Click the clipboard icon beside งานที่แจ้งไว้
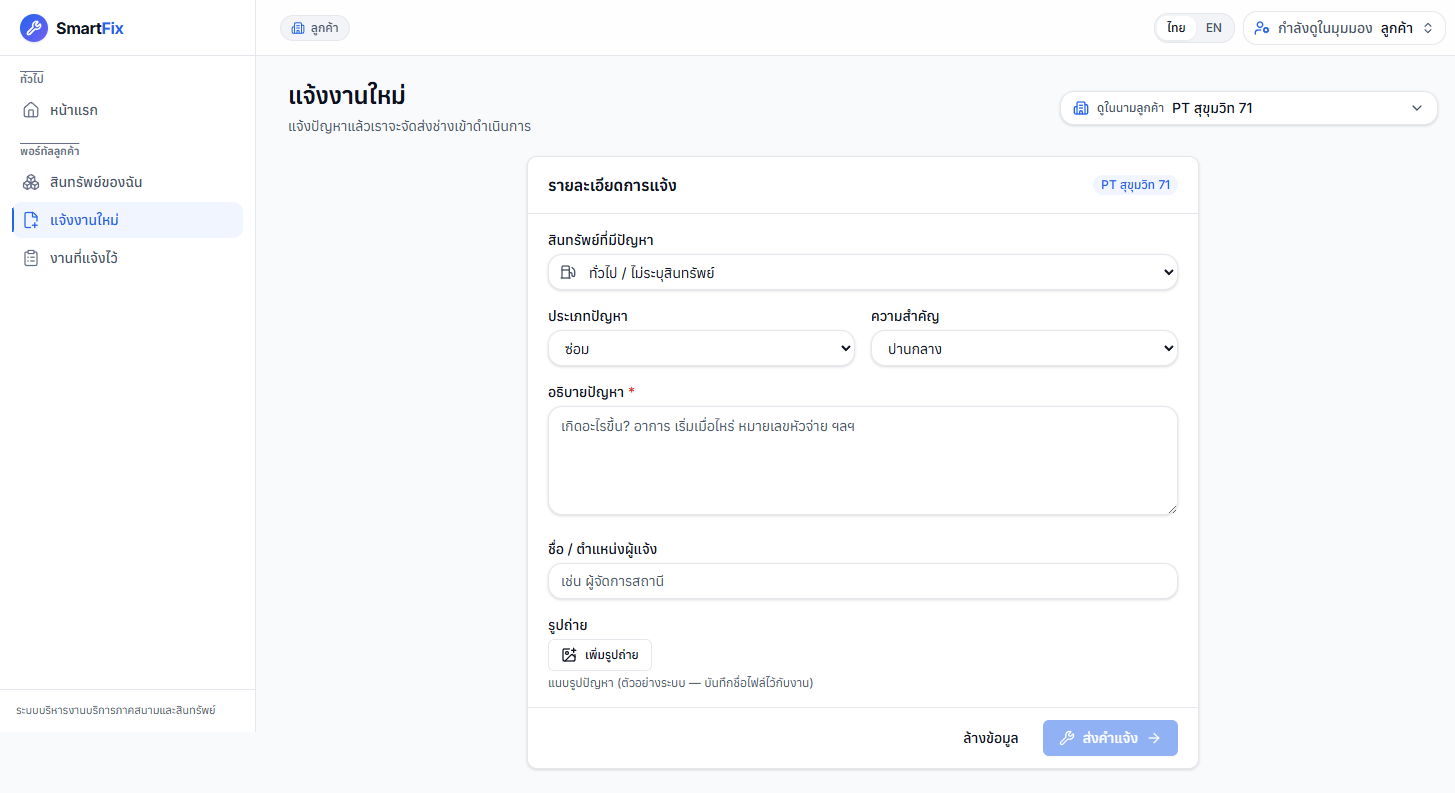Screen dimensions: 1455x793 pyautogui.click(x=31, y=258)
